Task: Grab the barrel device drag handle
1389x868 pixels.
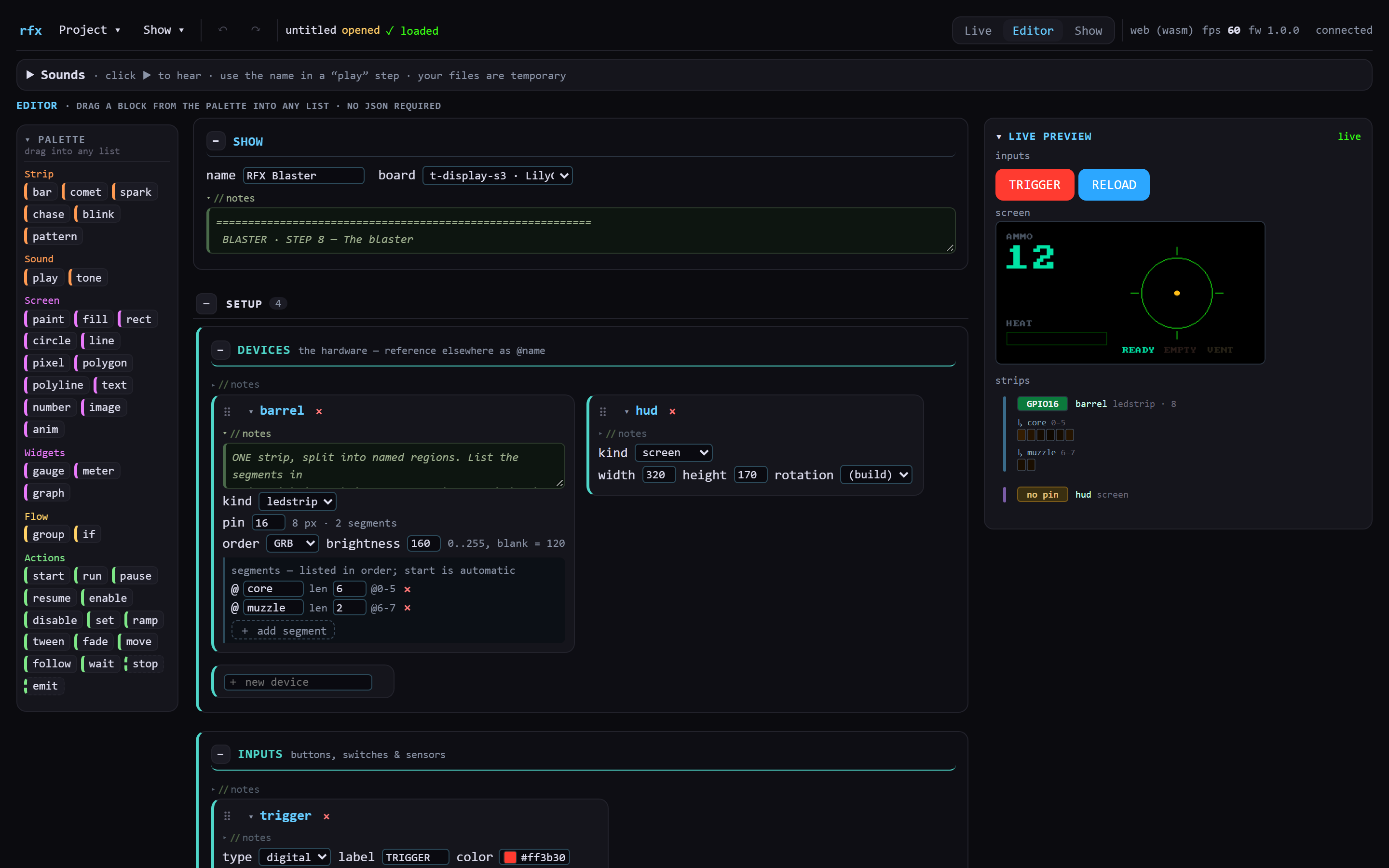Action: click(x=227, y=412)
